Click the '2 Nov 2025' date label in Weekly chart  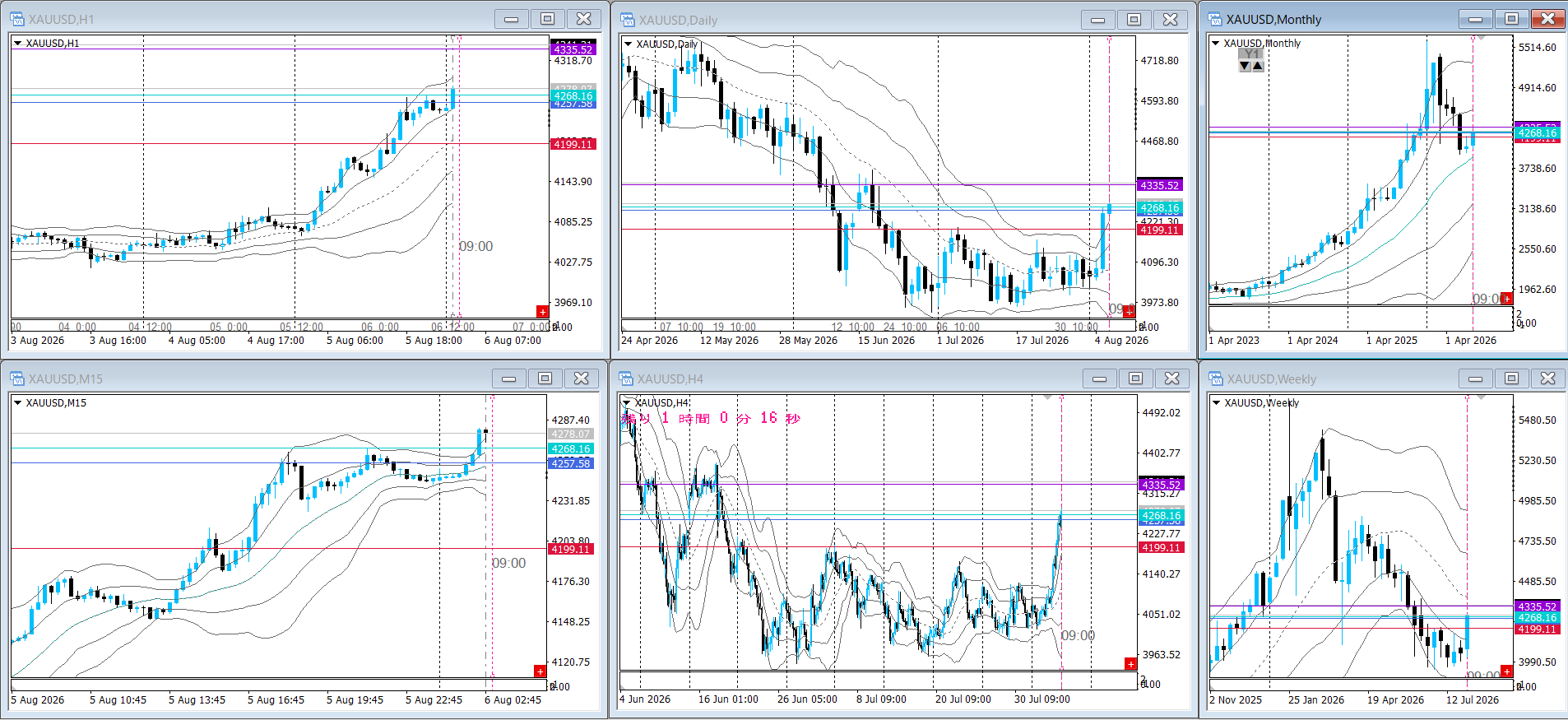1236,699
